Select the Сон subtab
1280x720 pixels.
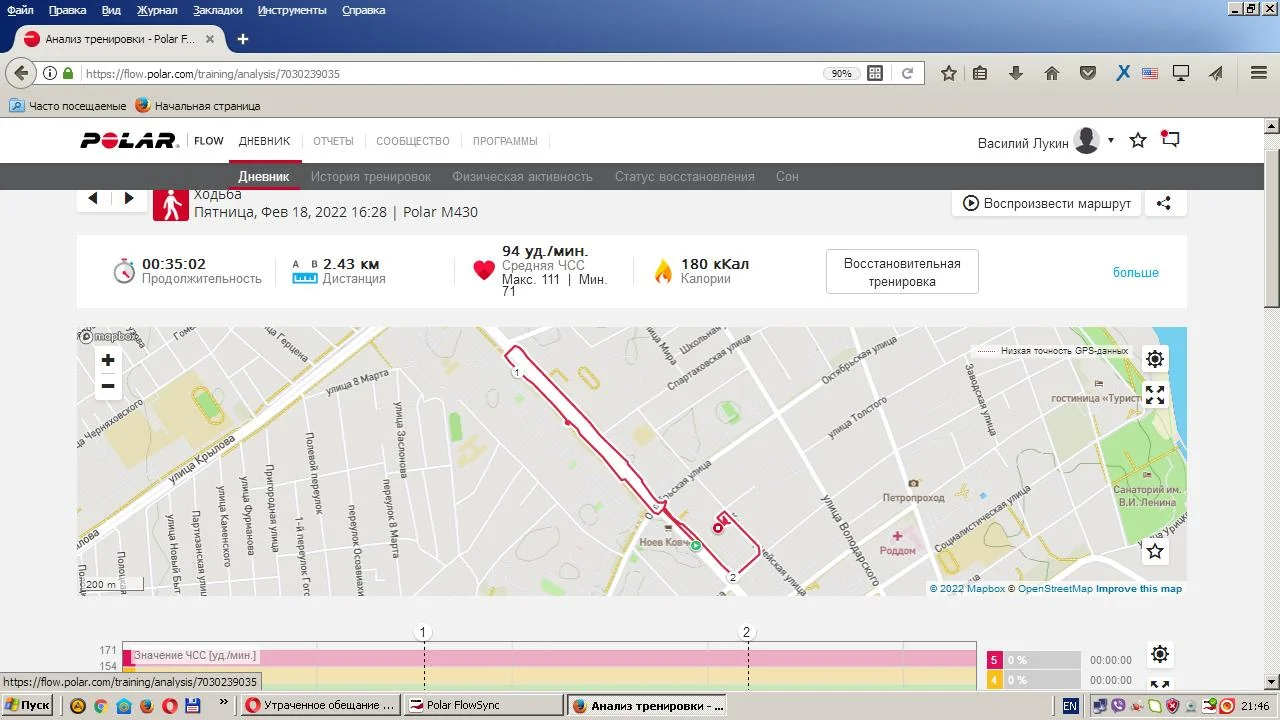tap(787, 176)
